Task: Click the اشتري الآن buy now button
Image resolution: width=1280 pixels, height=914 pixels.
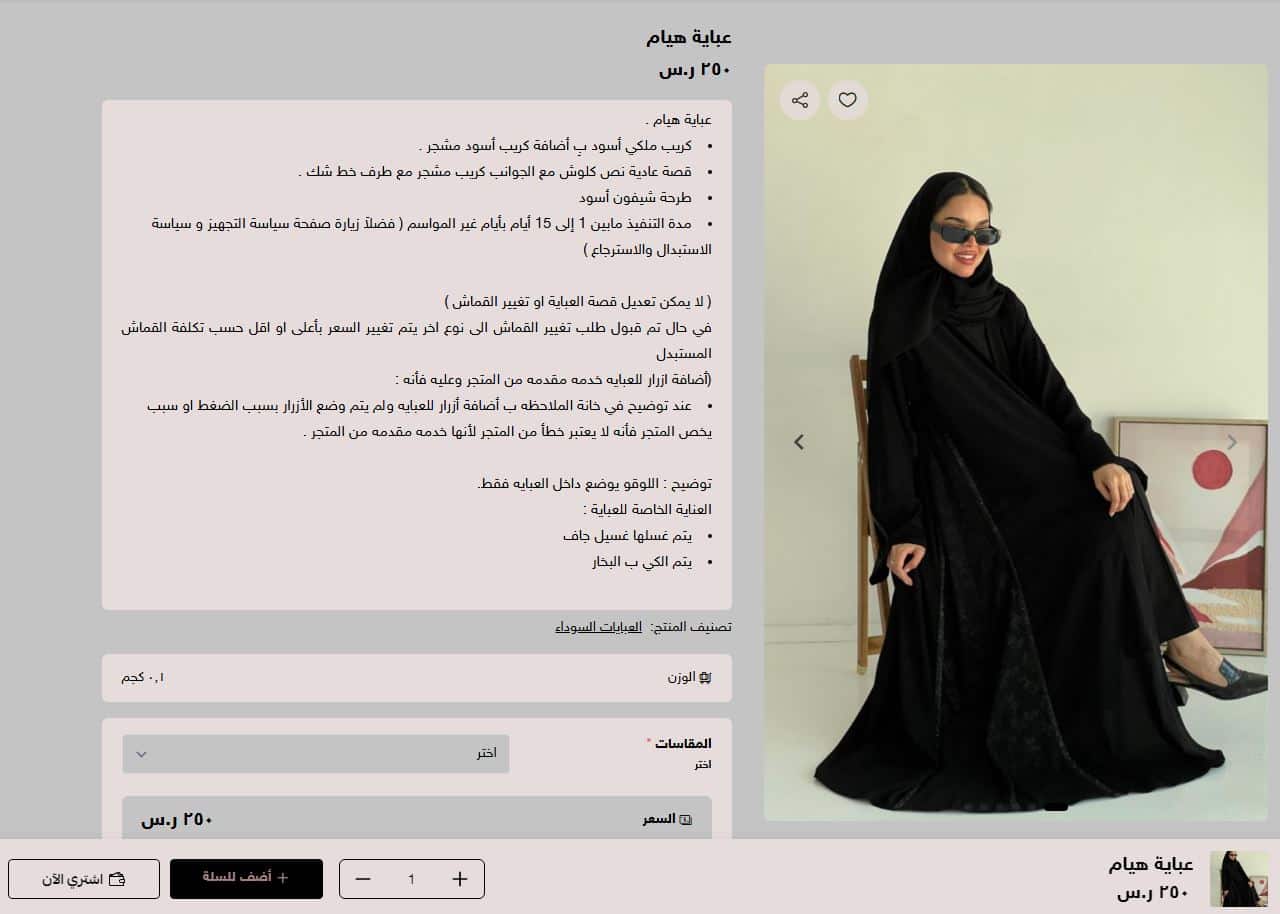Action: 84,879
